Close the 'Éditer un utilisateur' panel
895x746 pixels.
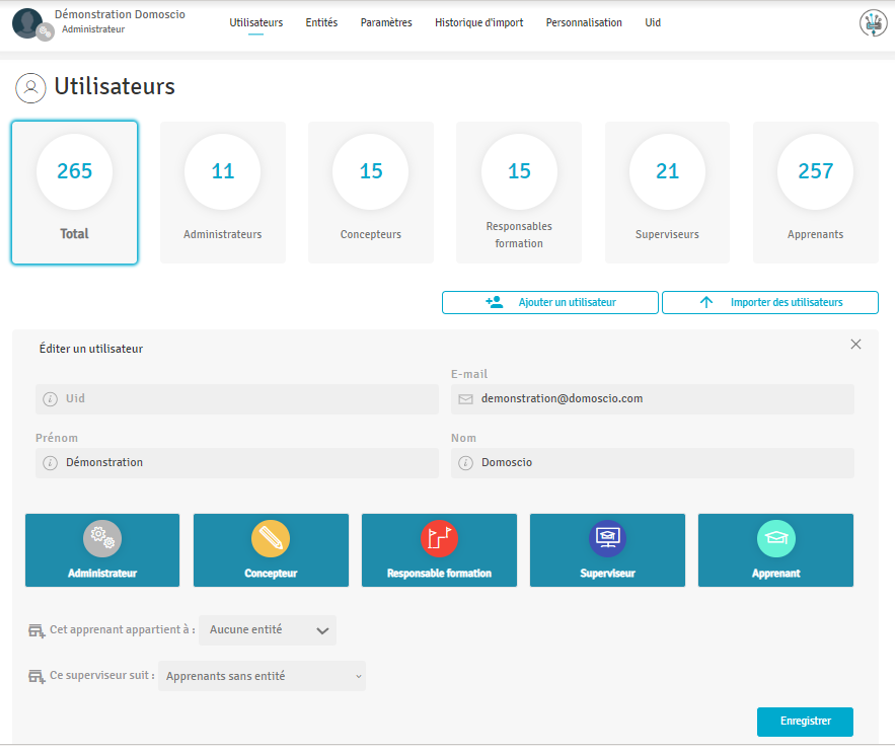[x=855, y=344]
